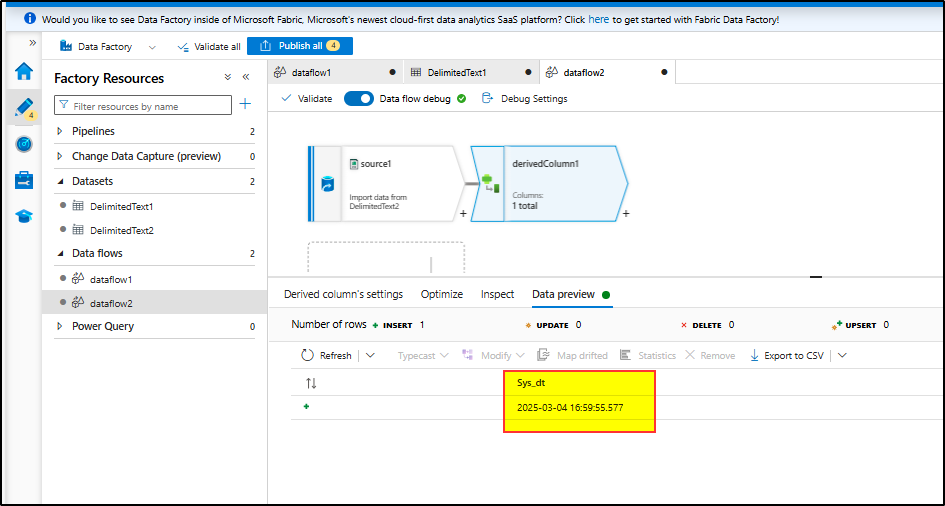Open the Export to CSV dropdown arrow
Viewport: 945px width, 506px height.
click(842, 355)
